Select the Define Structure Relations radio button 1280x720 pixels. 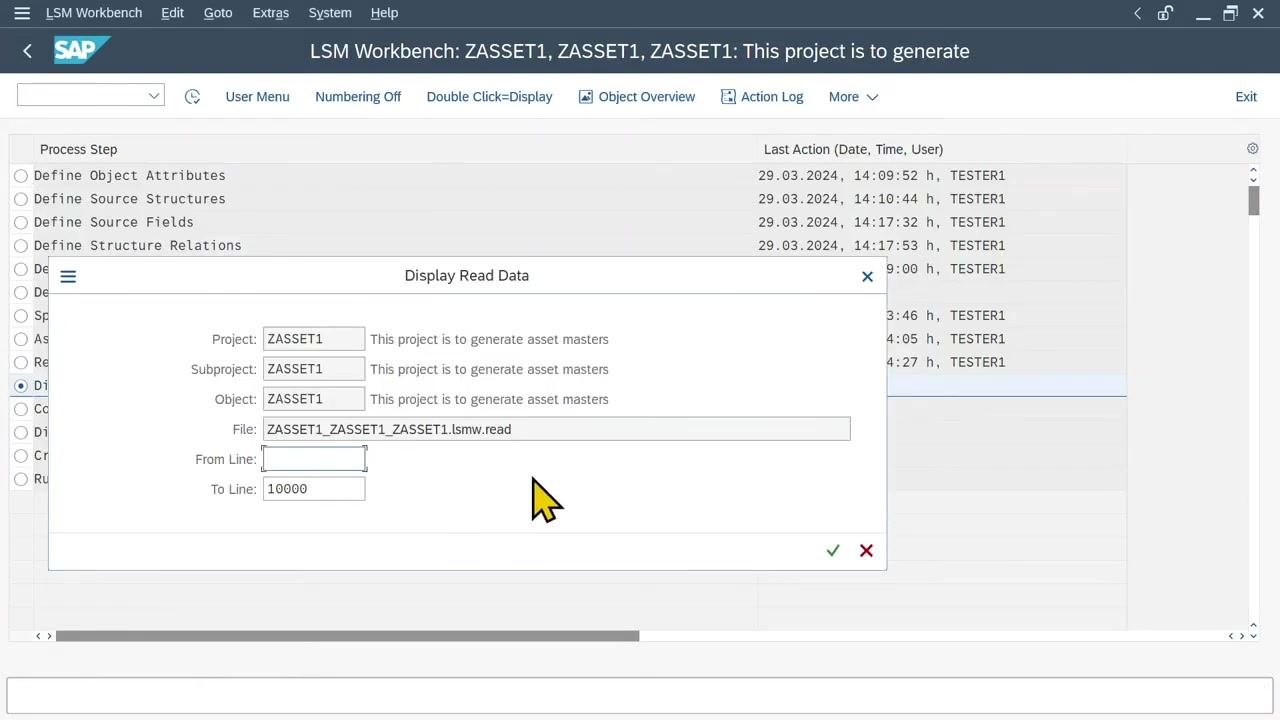(x=21, y=246)
